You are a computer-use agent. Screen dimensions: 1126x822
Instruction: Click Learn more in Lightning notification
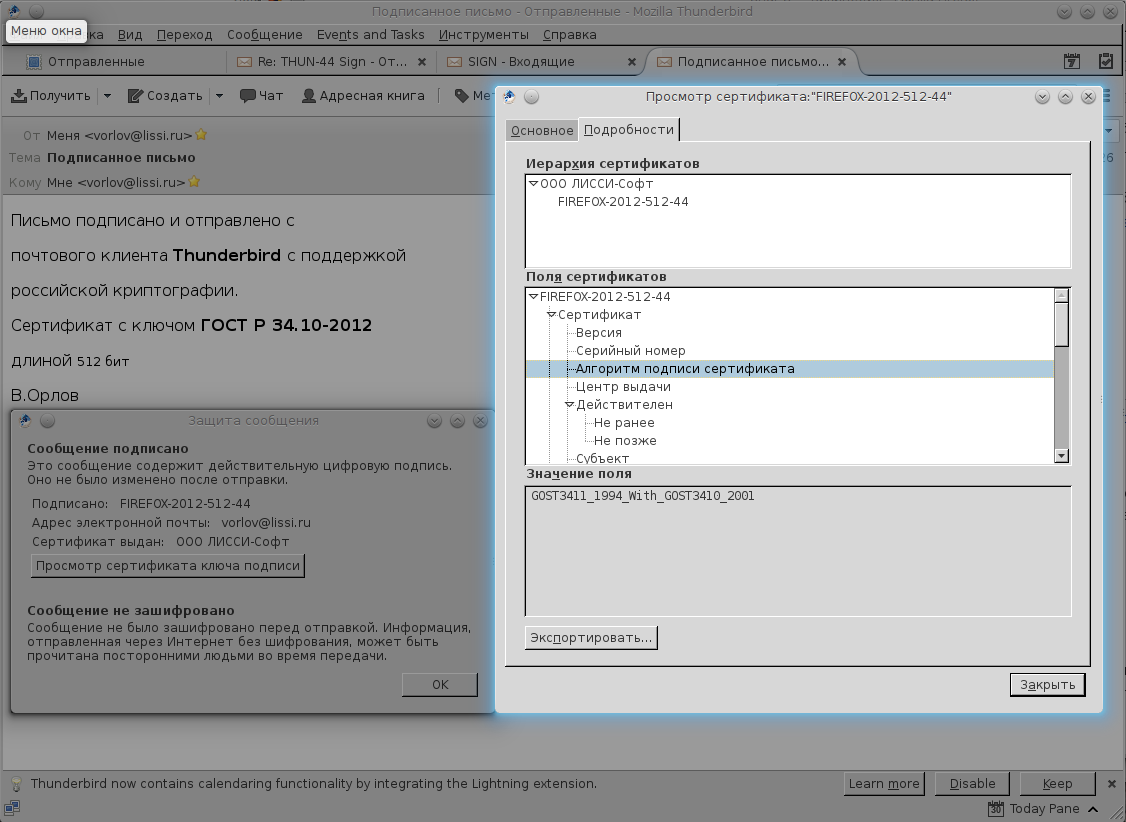click(x=884, y=783)
